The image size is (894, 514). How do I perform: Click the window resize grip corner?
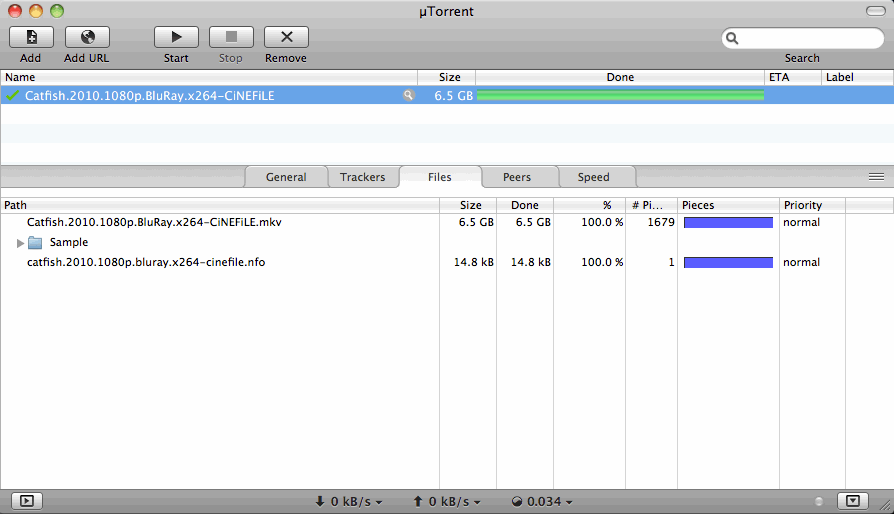pos(885,505)
